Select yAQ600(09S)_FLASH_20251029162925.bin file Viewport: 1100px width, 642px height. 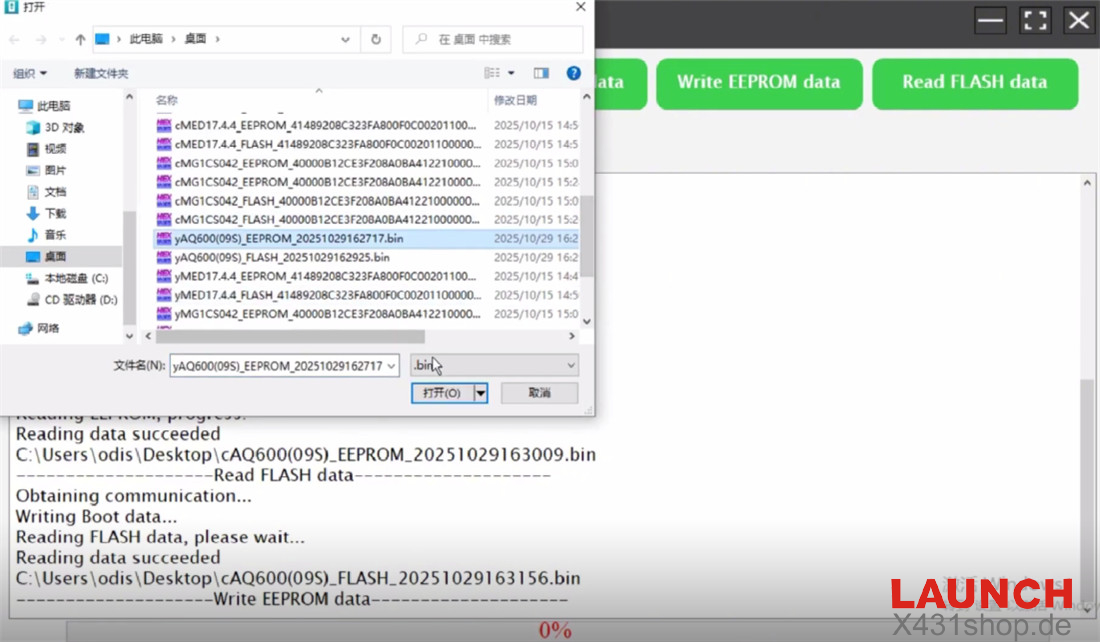(282, 257)
